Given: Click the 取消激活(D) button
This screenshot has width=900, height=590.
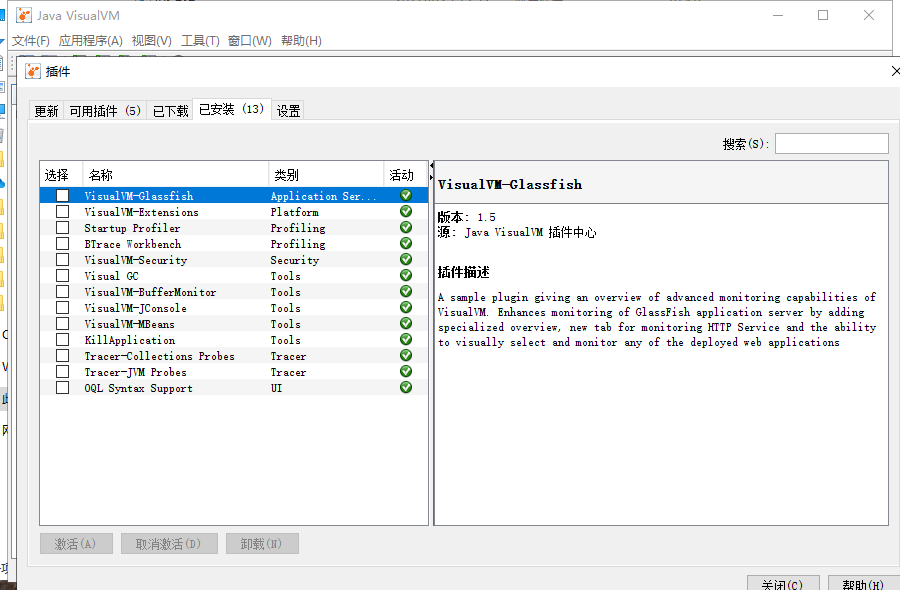Looking at the screenshot, I should (x=169, y=544).
